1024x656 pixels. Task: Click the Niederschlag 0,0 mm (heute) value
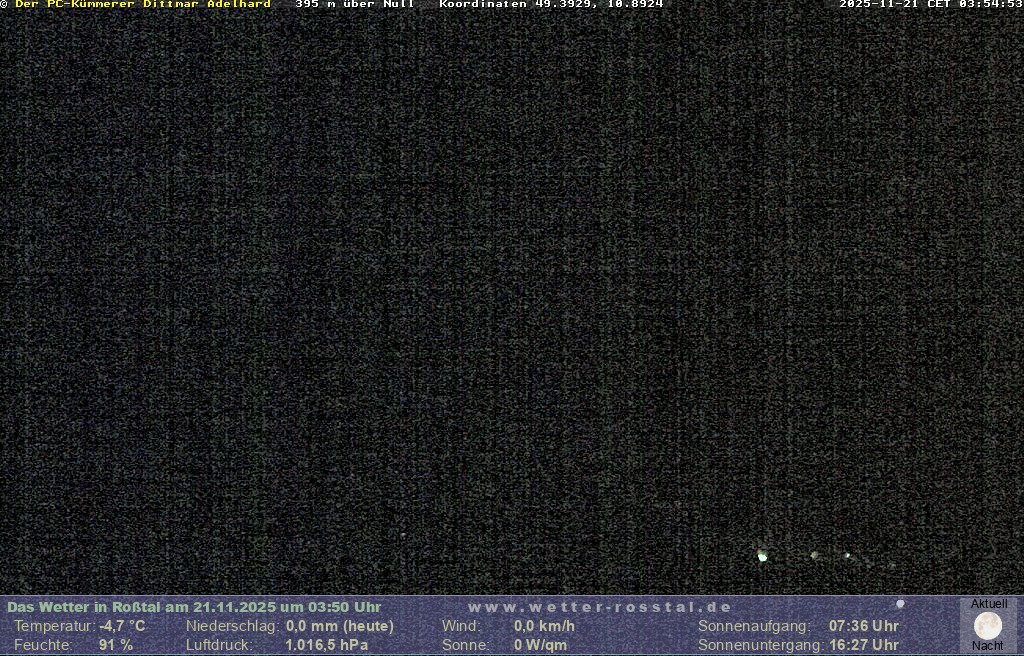coord(340,626)
